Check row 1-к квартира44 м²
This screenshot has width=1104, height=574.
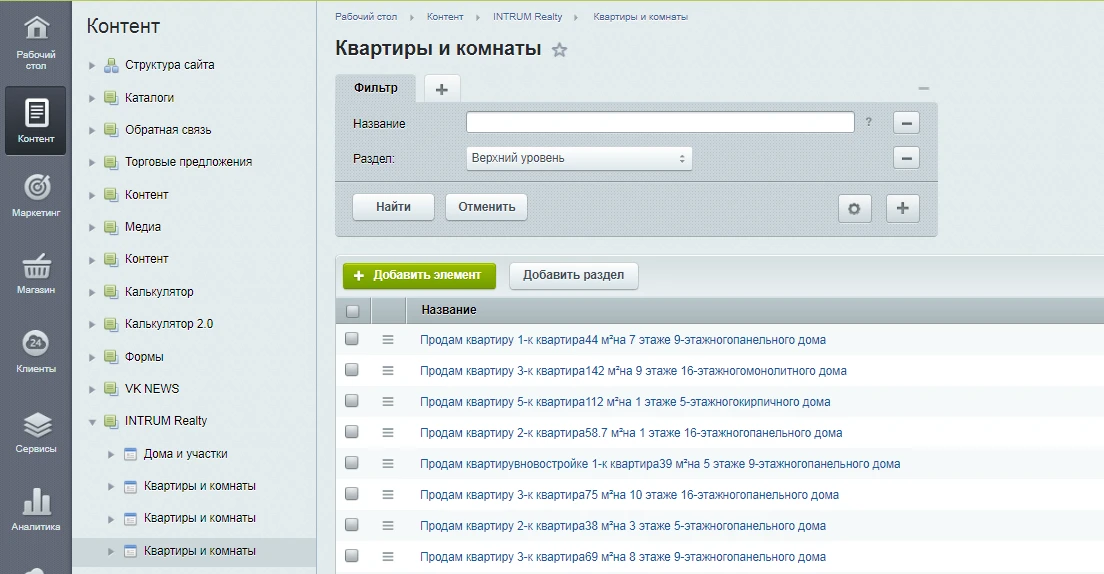click(352, 339)
